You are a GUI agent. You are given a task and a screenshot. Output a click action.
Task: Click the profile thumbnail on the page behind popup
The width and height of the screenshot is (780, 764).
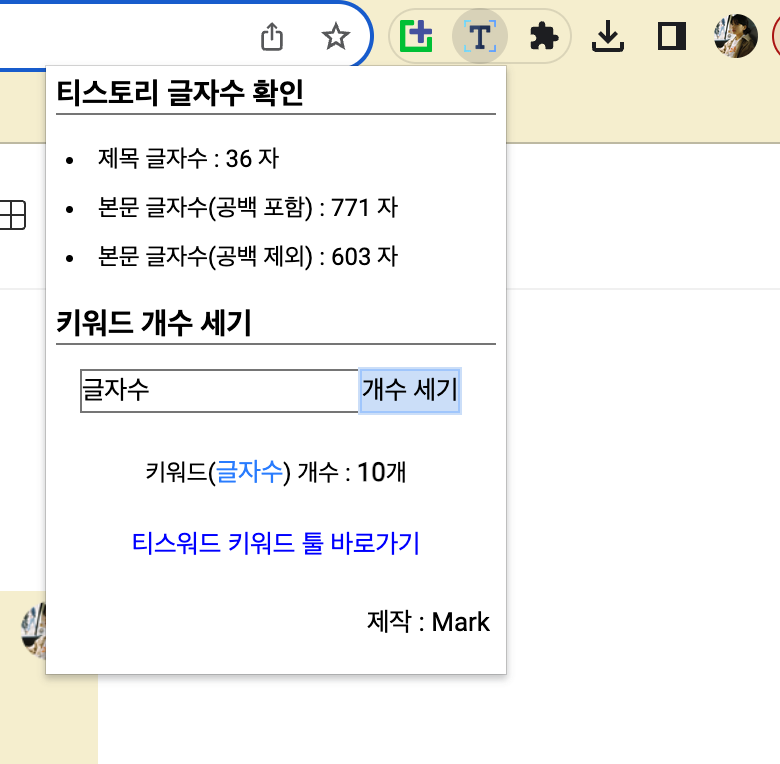33,631
